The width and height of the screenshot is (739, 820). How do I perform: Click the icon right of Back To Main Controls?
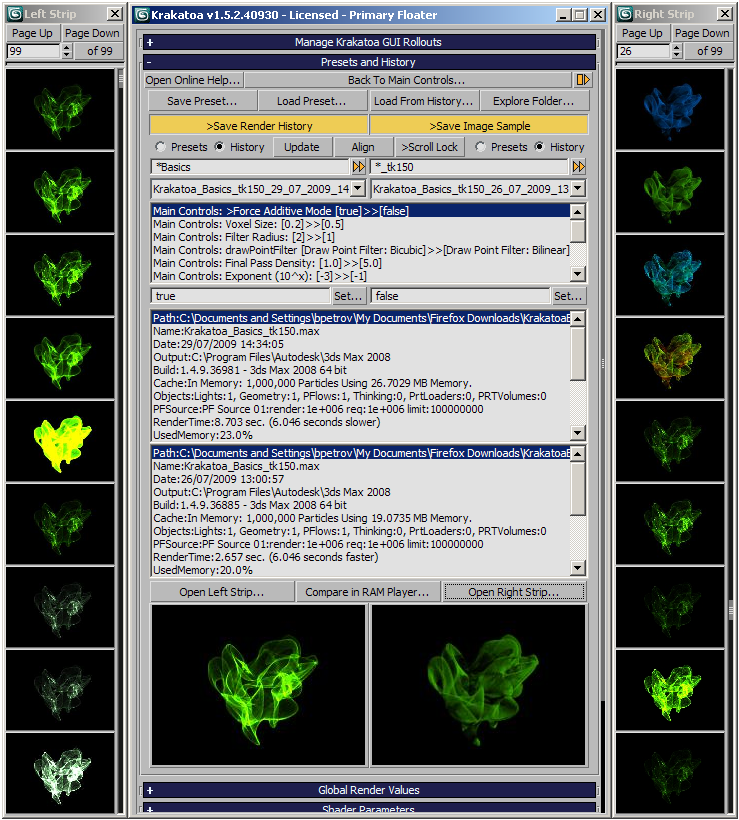pyautogui.click(x=583, y=80)
